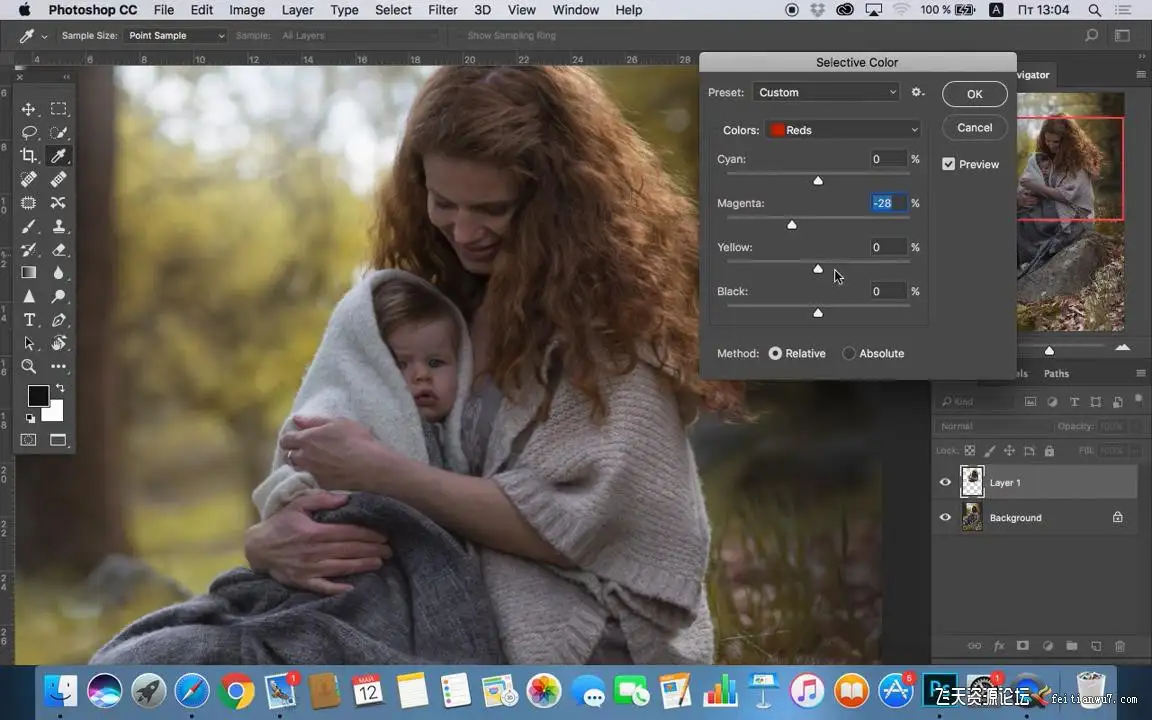
Task: Activate the Horizontal Type tool
Action: coord(29,320)
